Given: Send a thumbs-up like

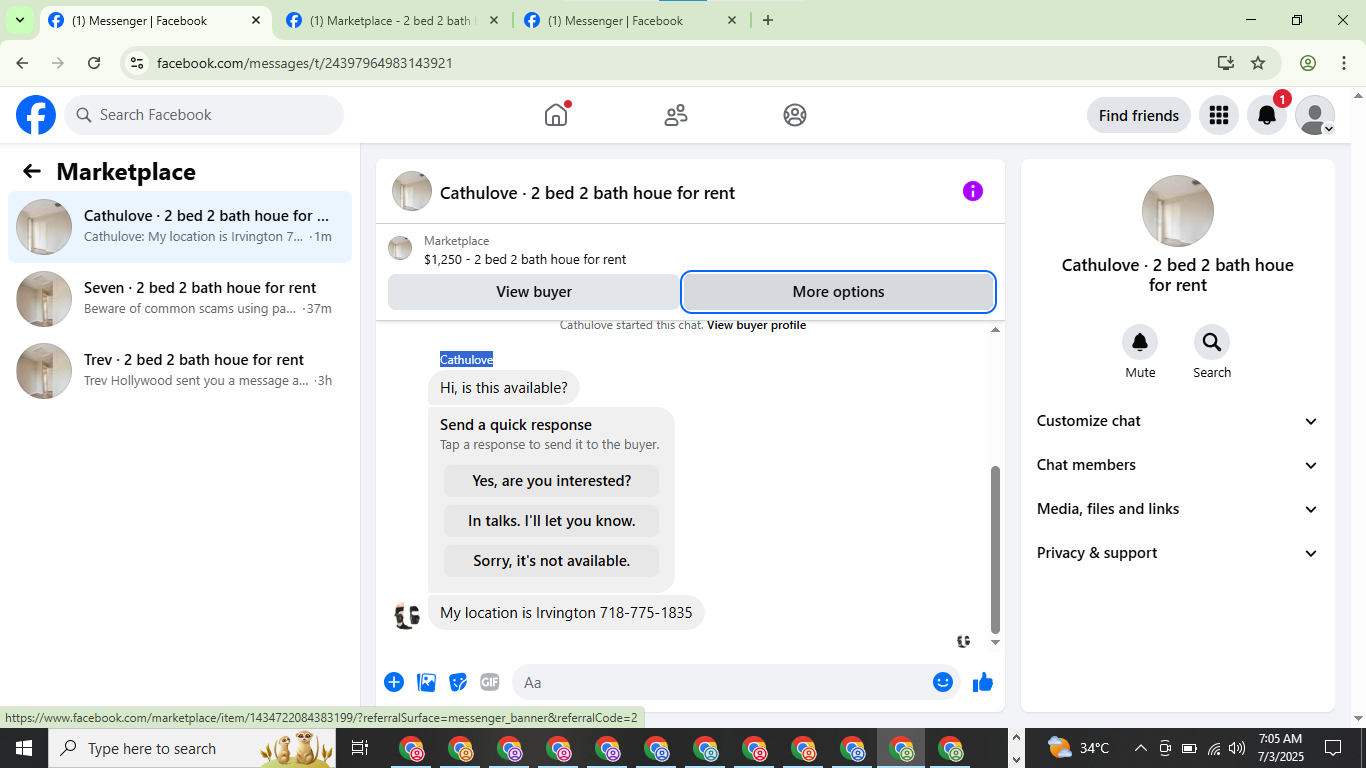Looking at the screenshot, I should point(983,682).
